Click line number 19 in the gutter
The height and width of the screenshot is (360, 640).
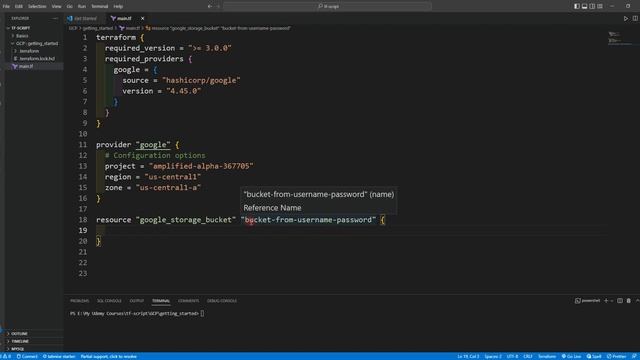pos(83,231)
